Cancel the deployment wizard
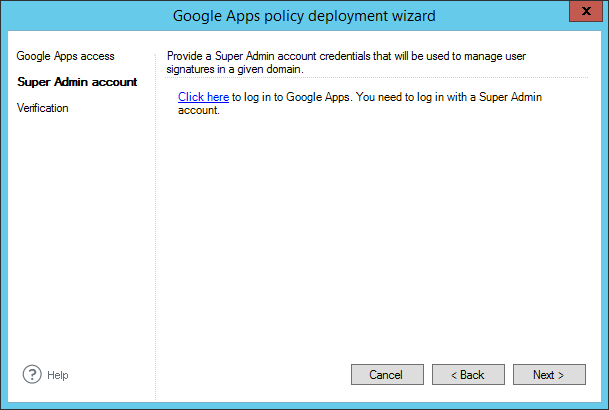This screenshot has width=609, height=410. pos(387,374)
